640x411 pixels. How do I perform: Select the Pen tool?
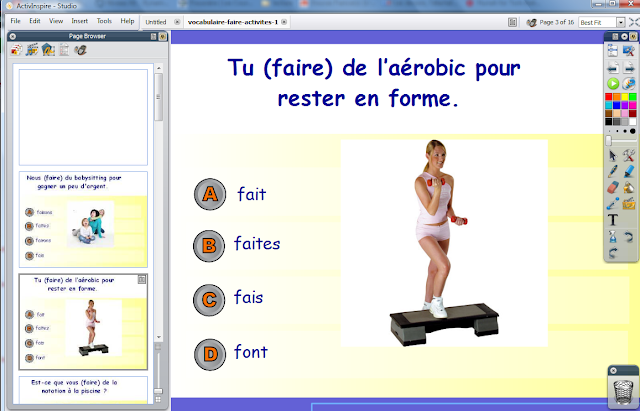pyautogui.click(x=613, y=171)
